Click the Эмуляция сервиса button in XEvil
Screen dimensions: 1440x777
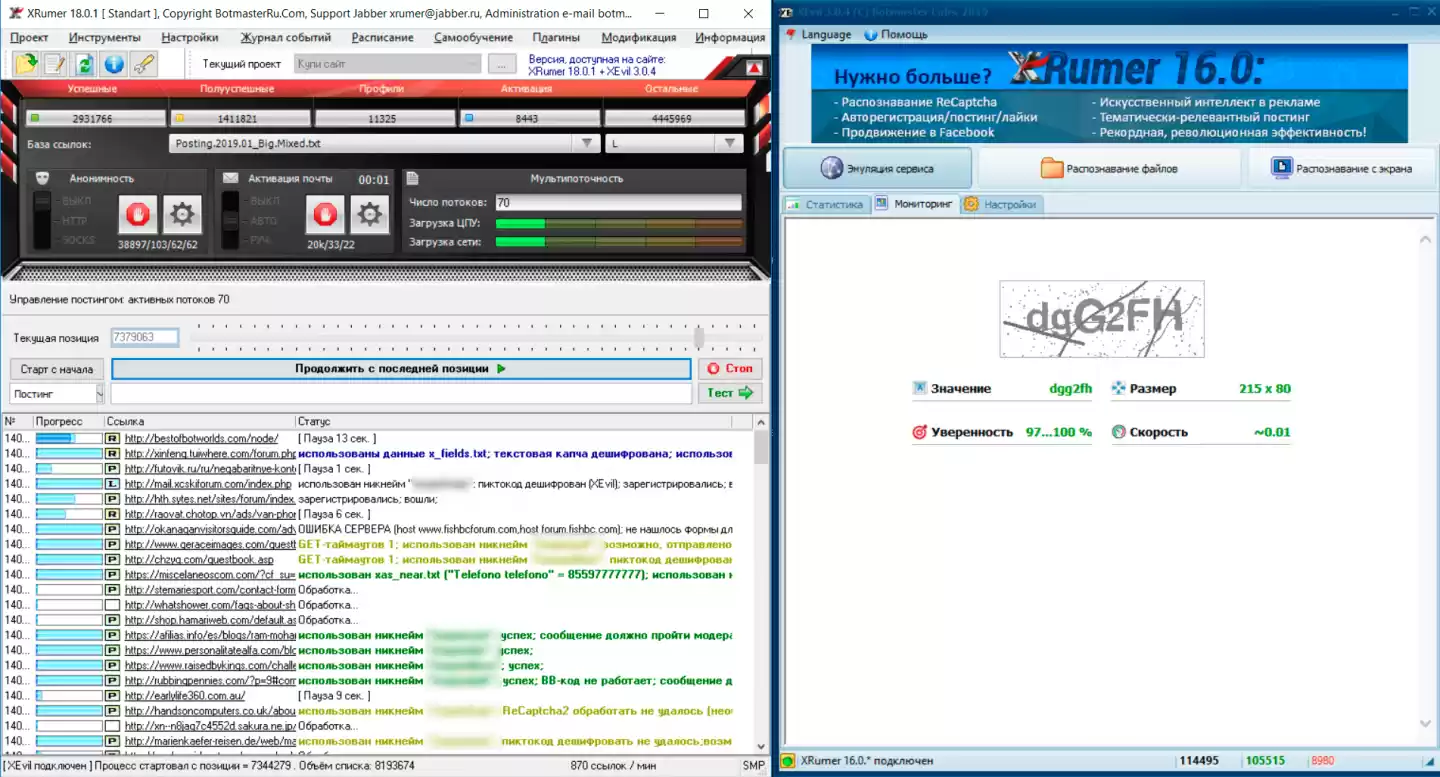pyautogui.click(x=877, y=168)
